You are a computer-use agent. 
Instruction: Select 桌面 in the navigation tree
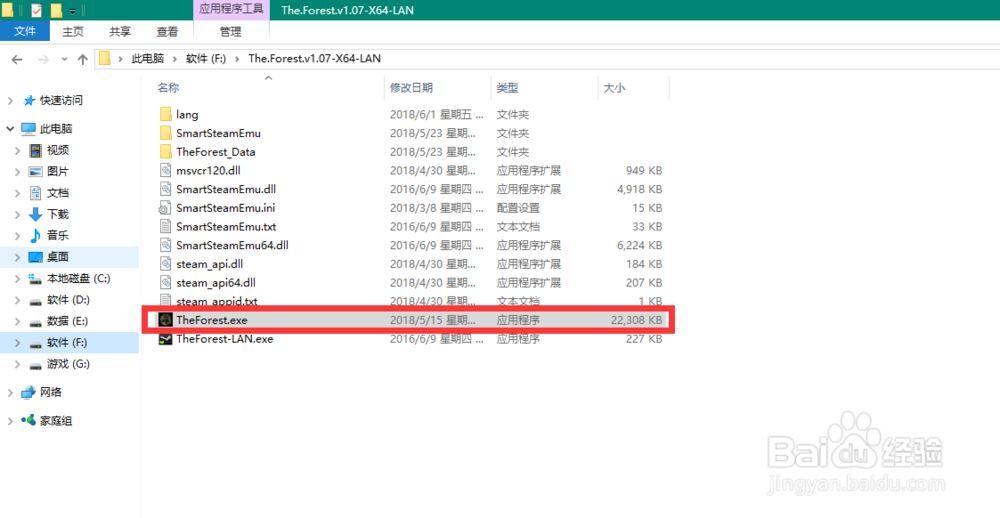coord(69,257)
